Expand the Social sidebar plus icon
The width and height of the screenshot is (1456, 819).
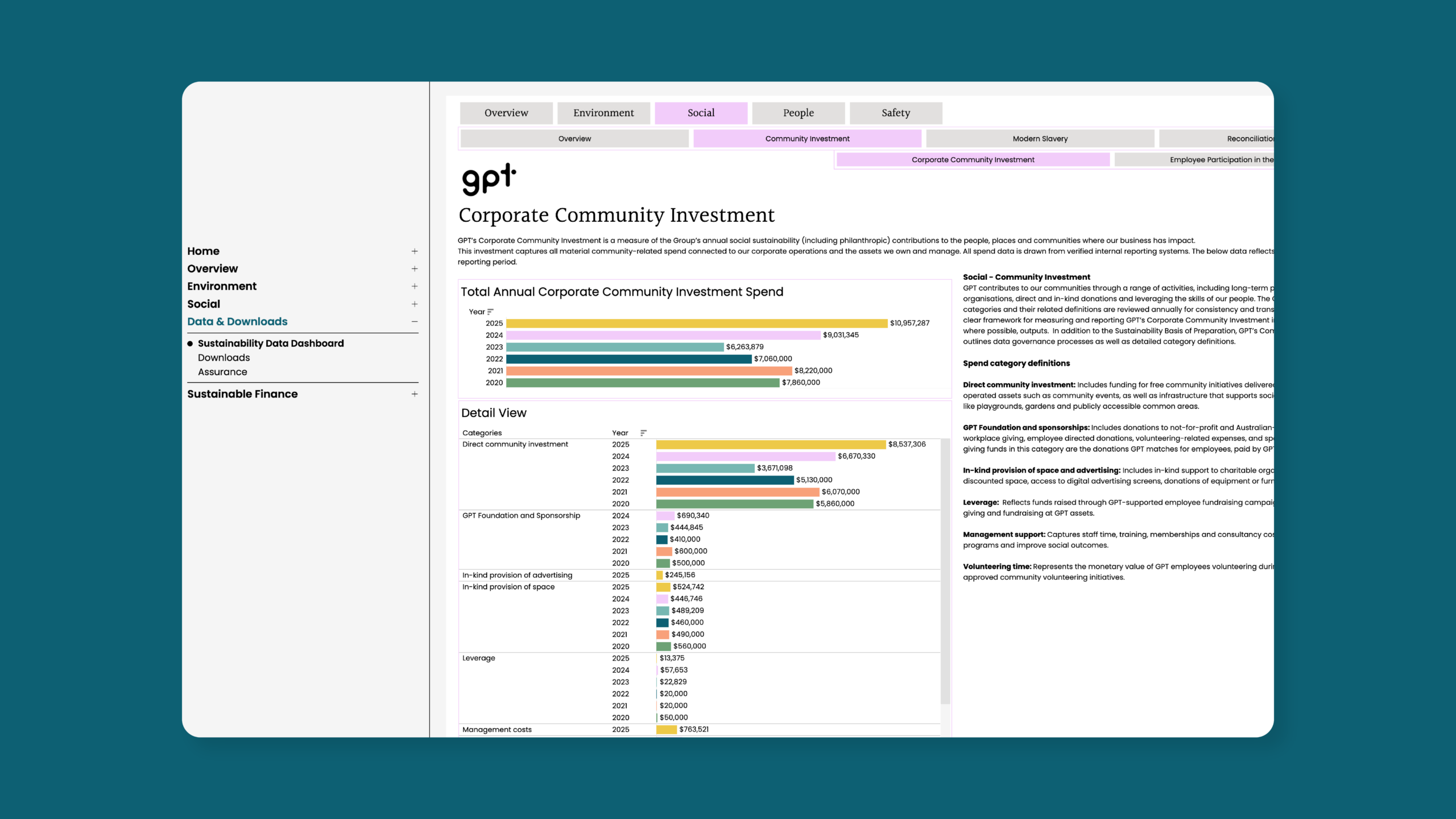tap(415, 304)
